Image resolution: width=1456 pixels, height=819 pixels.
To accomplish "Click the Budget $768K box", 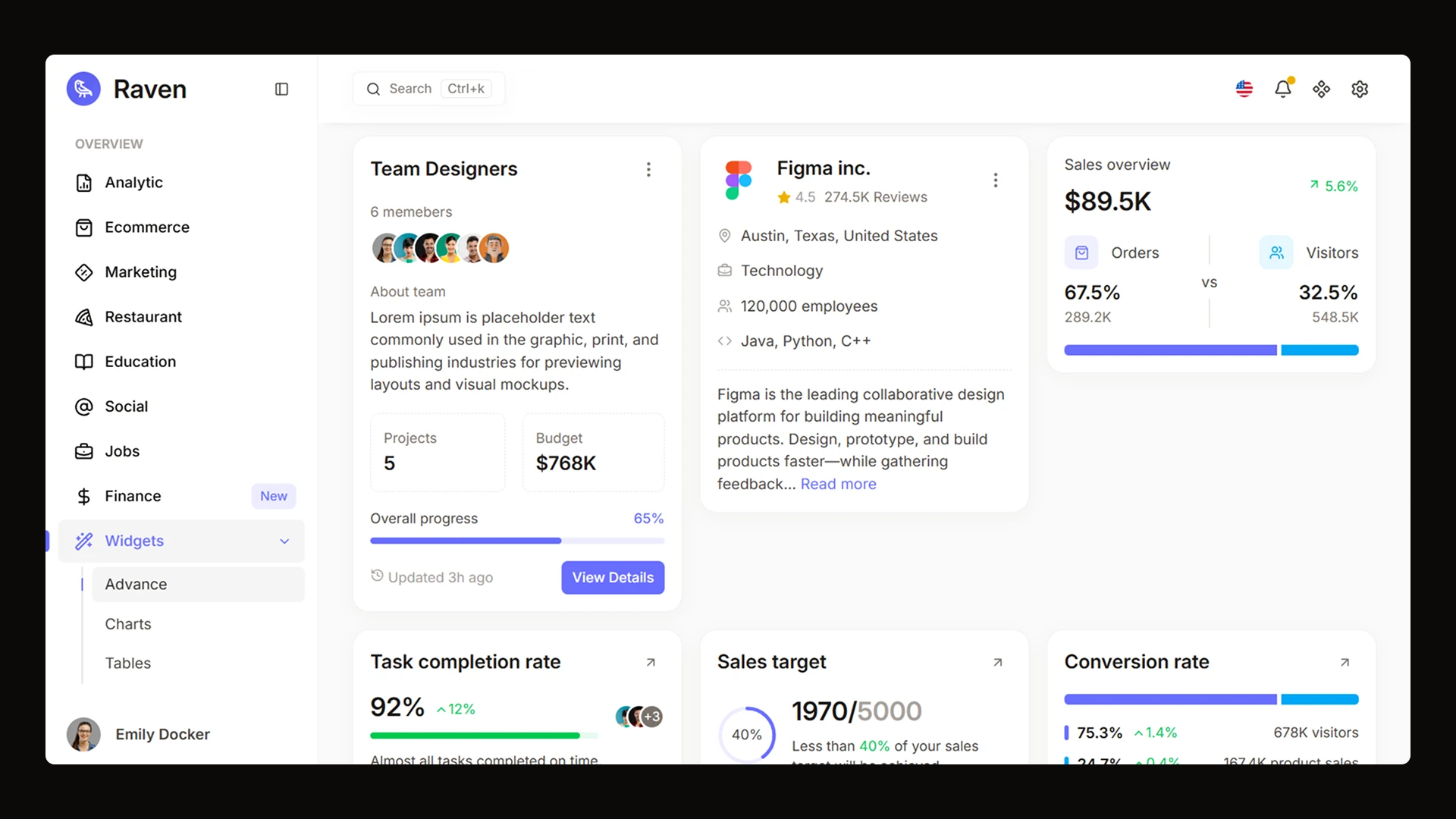I will coord(593,452).
